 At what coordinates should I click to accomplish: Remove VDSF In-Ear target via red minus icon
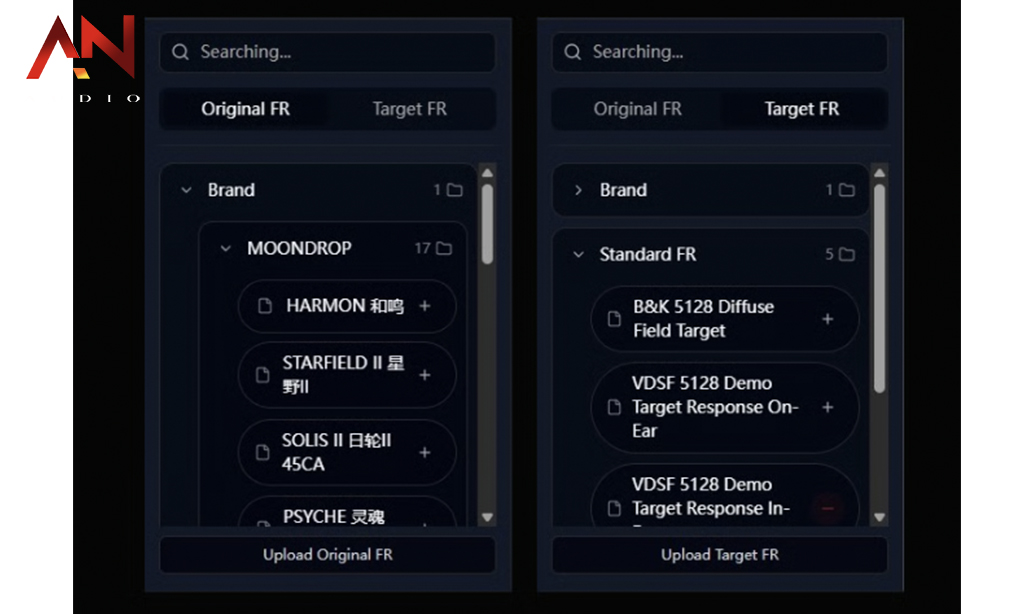pos(827,508)
